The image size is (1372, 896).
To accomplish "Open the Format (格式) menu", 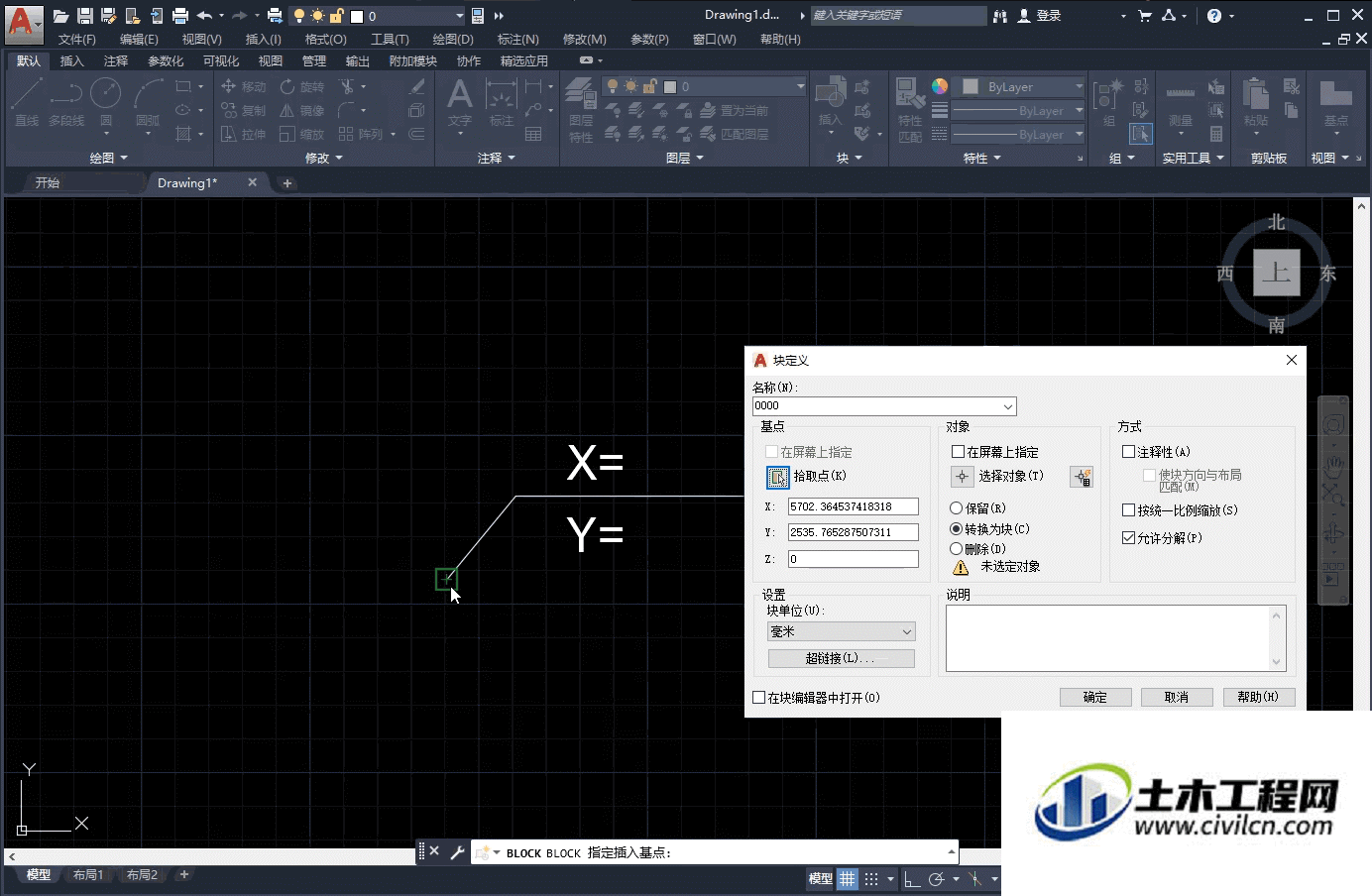I will [325, 40].
